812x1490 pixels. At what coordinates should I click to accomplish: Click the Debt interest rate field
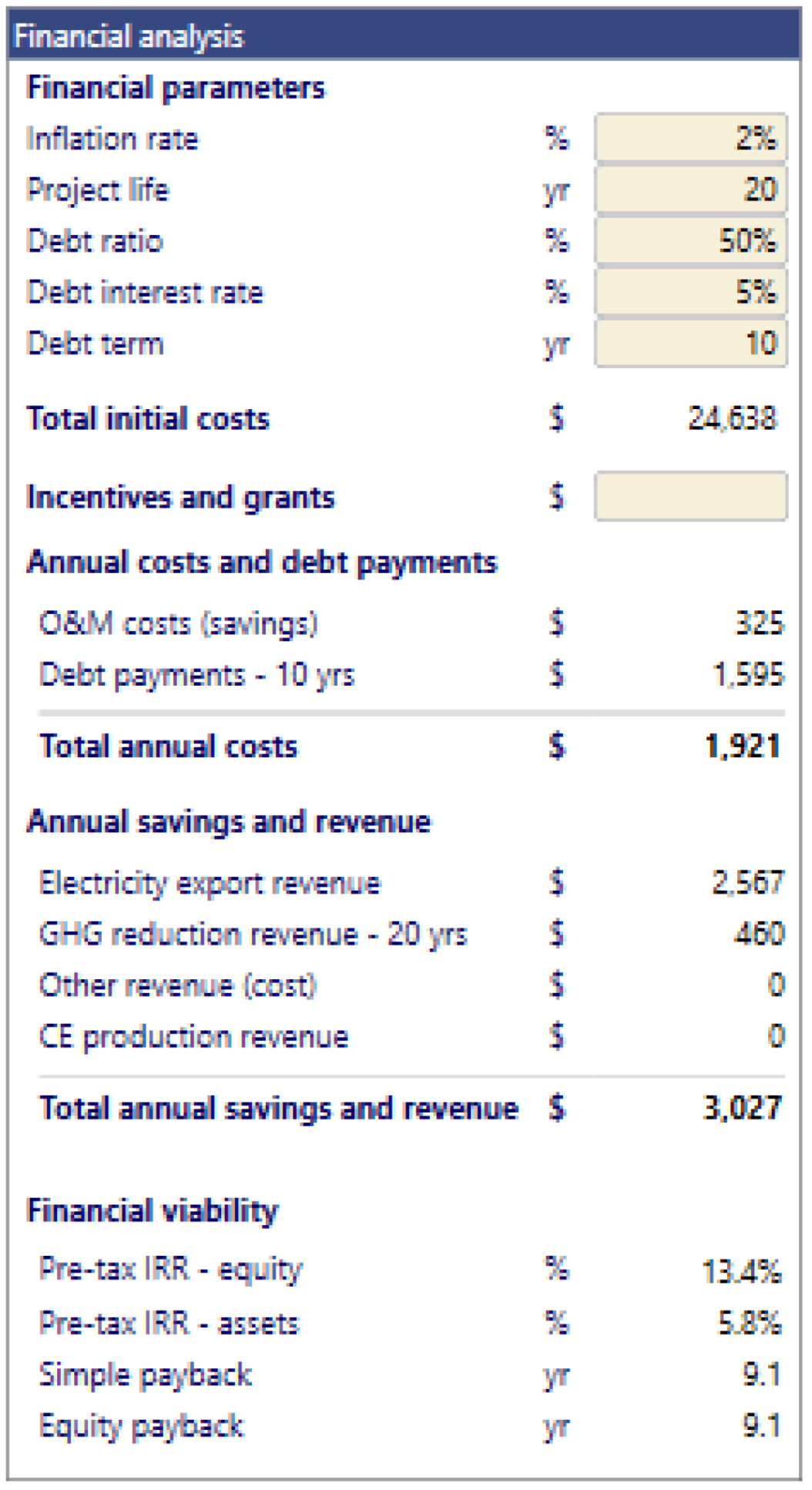pos(690,292)
